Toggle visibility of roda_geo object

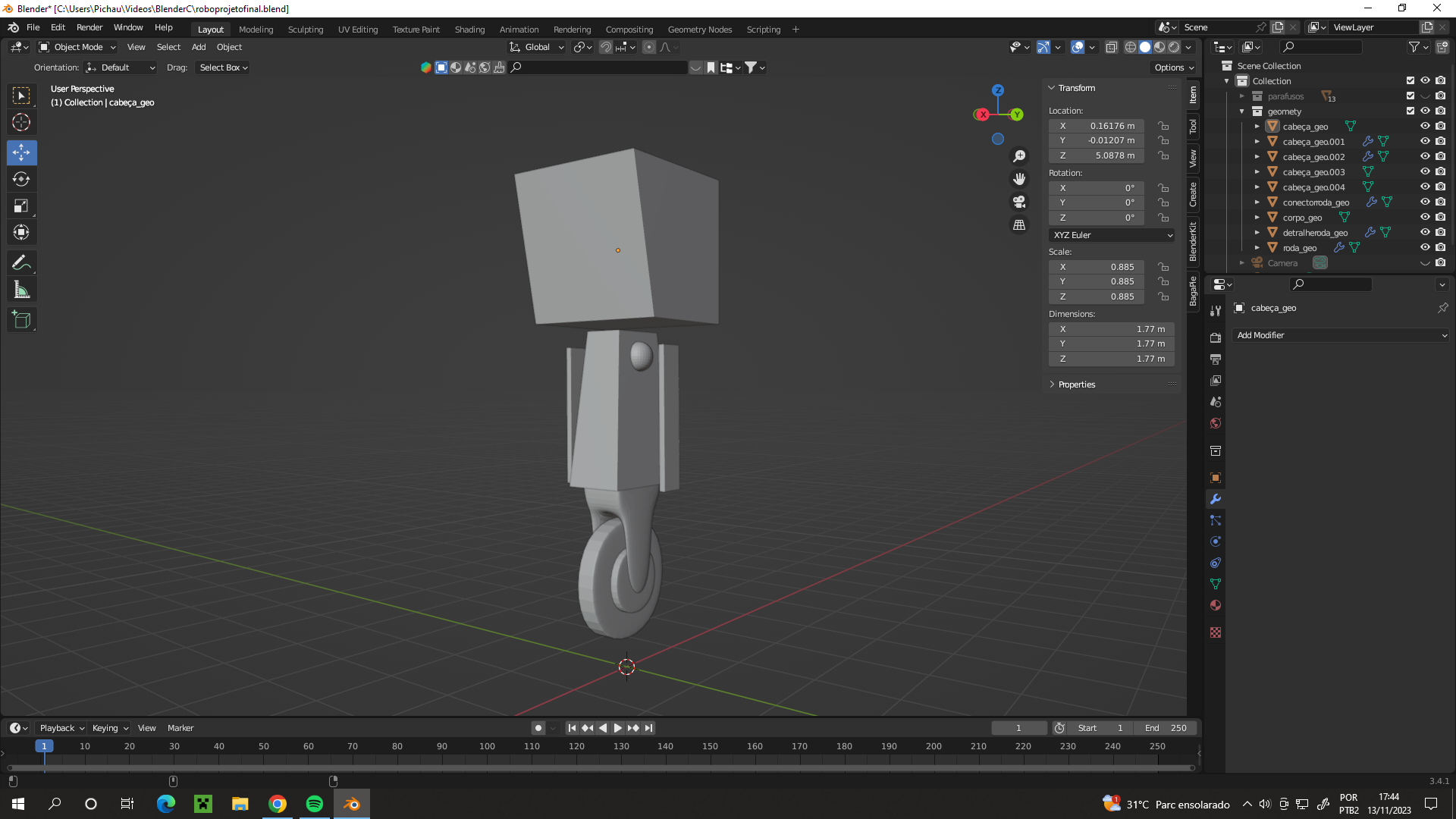coord(1425,248)
